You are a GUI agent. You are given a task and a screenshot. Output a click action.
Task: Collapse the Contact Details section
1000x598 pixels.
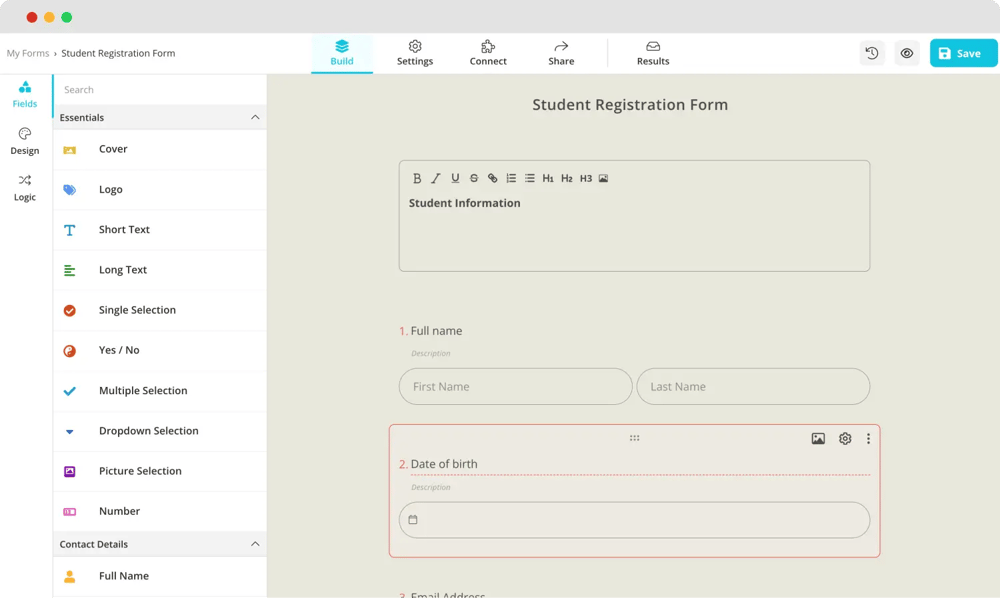click(x=255, y=544)
